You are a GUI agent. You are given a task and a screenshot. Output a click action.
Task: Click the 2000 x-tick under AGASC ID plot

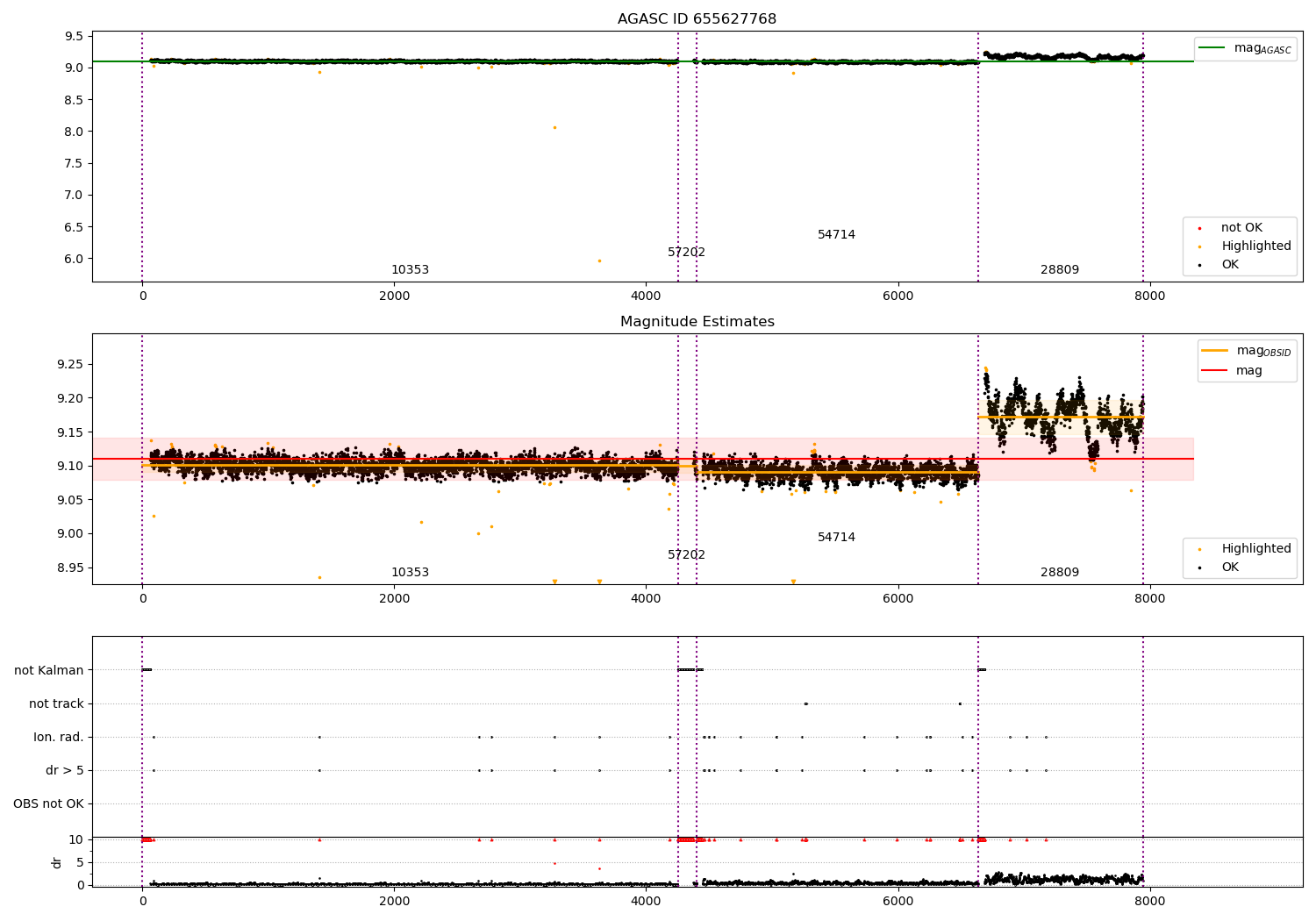pyautogui.click(x=394, y=296)
